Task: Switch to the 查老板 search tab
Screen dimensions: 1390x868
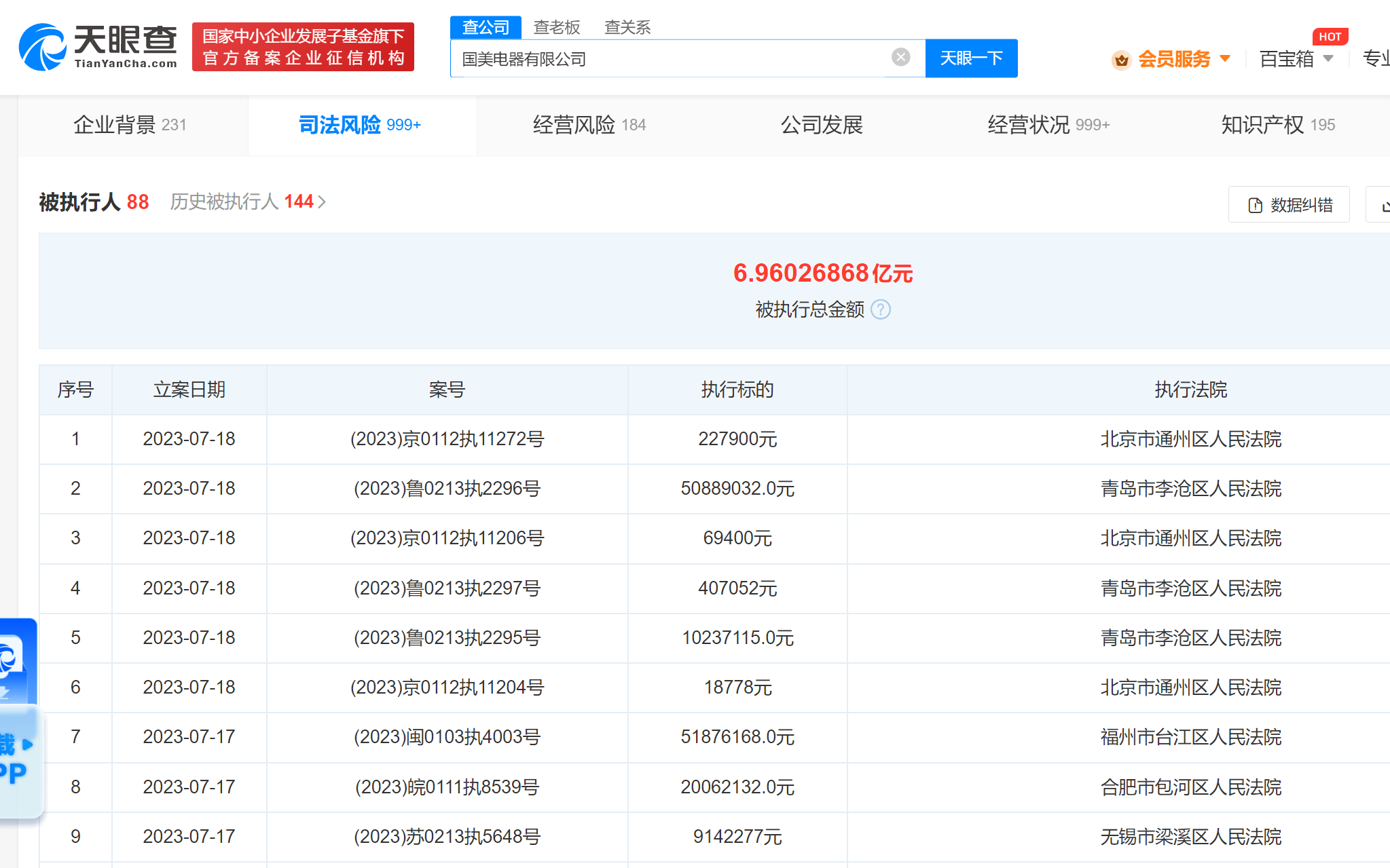Action: [x=557, y=27]
